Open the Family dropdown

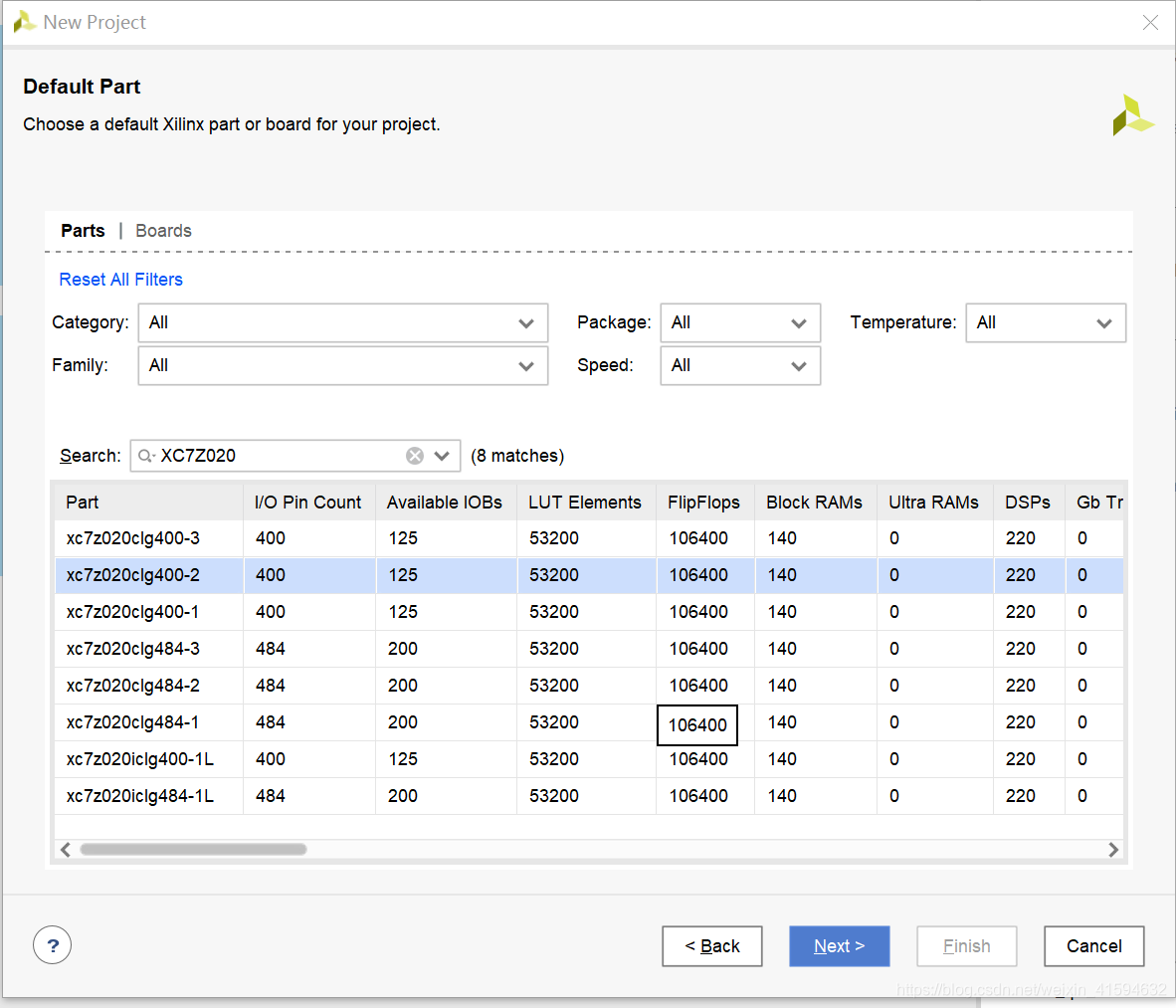pyautogui.click(x=342, y=365)
